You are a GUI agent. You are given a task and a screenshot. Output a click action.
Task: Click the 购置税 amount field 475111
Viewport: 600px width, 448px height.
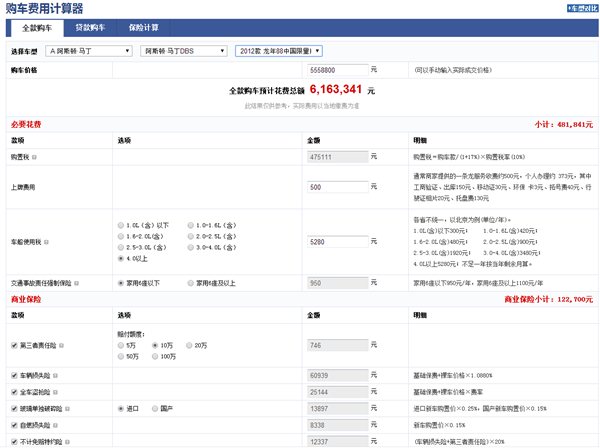tap(338, 157)
